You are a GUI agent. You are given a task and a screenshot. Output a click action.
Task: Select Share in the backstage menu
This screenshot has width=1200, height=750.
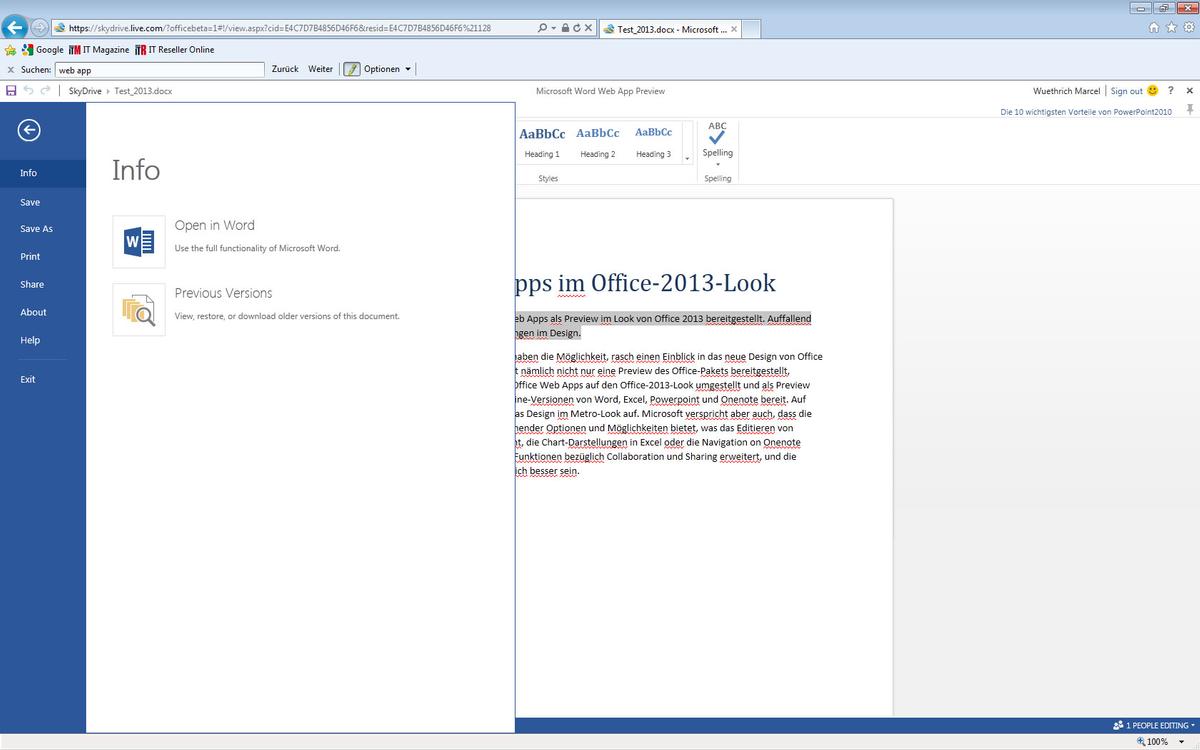coord(43,285)
